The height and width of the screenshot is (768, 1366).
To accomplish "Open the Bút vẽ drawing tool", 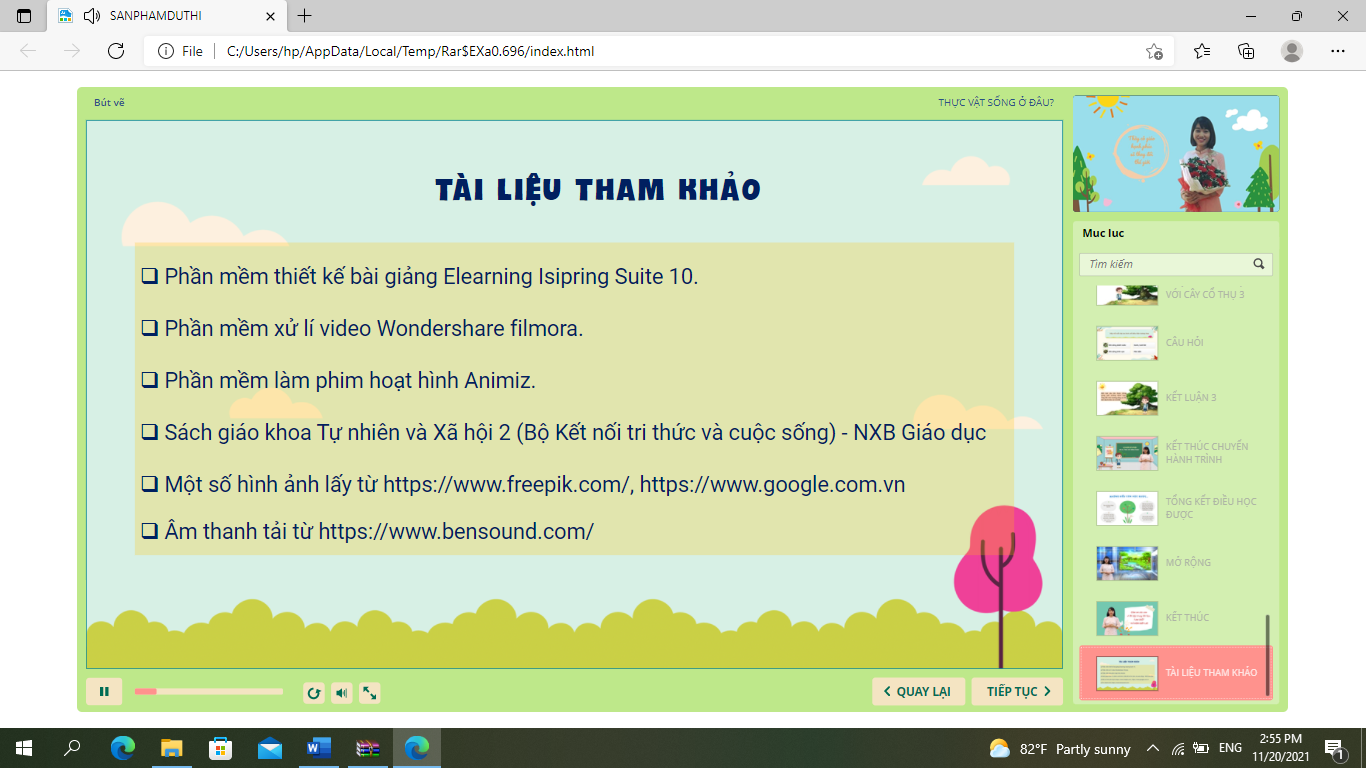I will 109,103.
